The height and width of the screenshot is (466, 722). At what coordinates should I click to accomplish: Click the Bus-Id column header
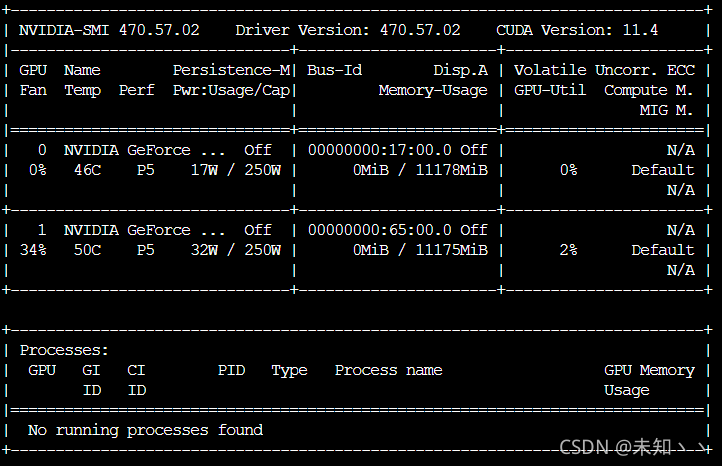pos(335,70)
